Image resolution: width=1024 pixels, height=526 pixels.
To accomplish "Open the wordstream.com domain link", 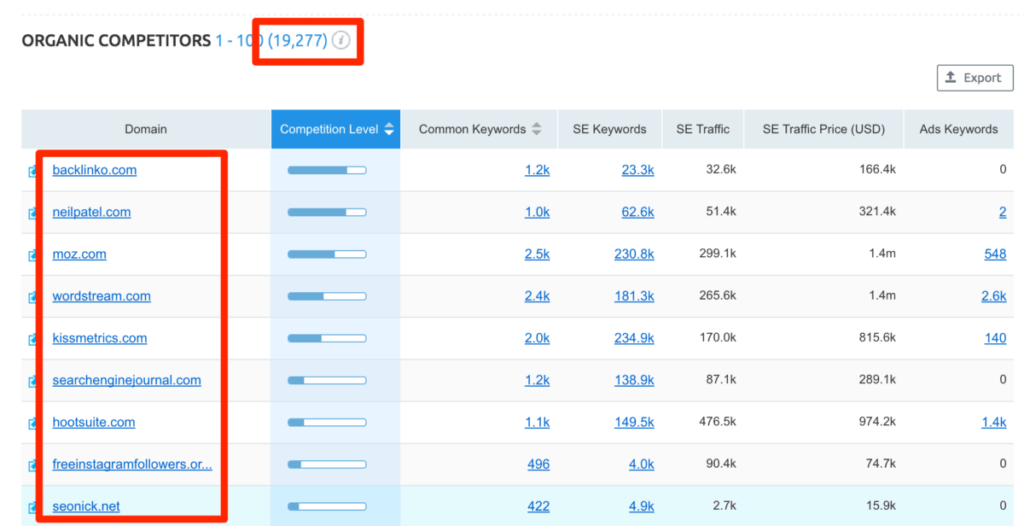I will coord(101,296).
